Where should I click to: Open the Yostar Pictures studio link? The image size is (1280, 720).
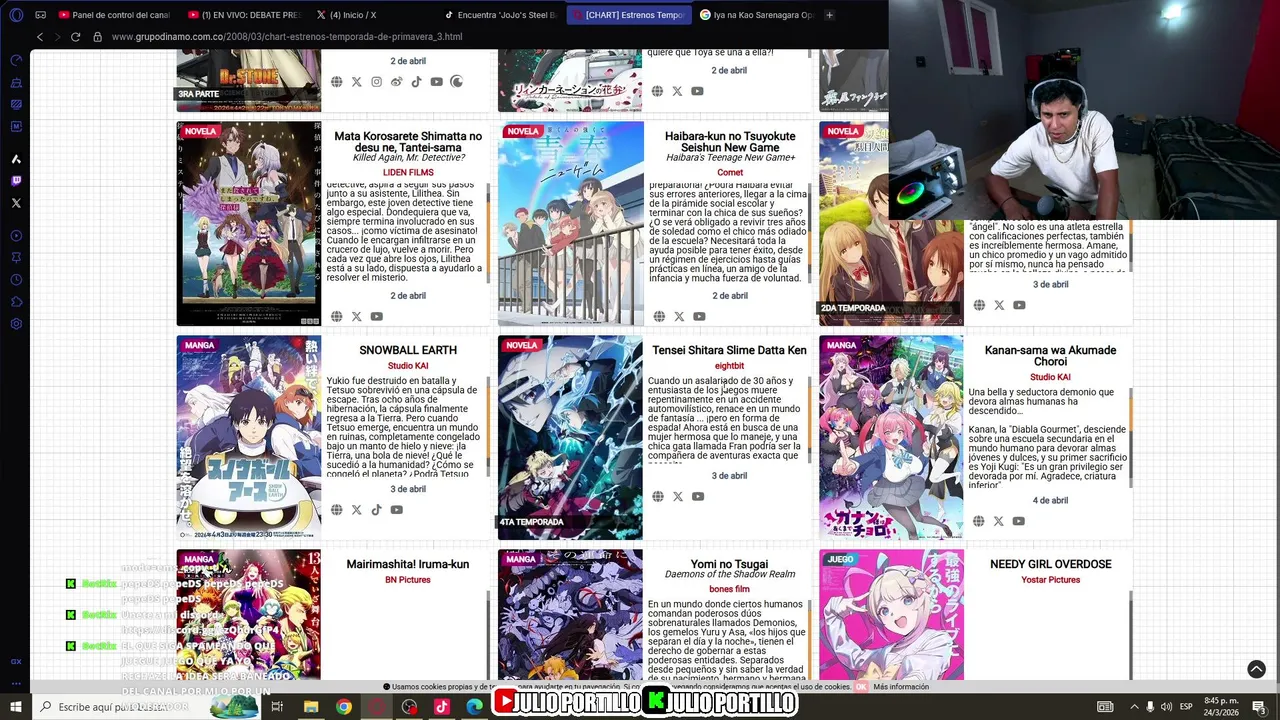(1050, 580)
